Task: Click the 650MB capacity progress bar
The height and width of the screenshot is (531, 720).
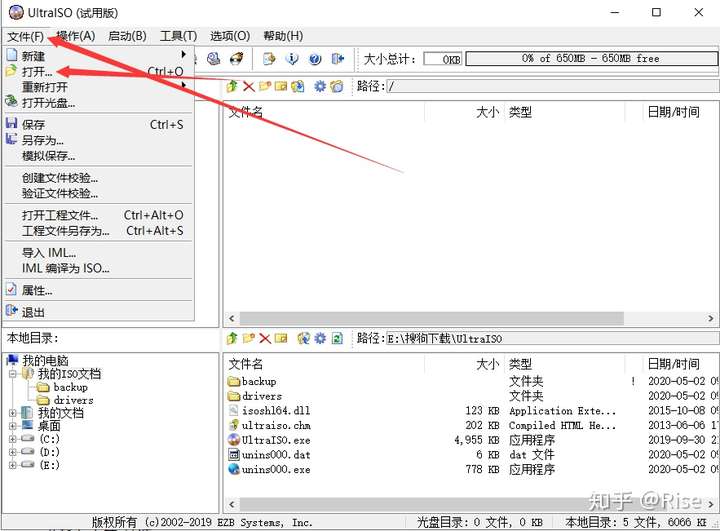Action: point(591,59)
